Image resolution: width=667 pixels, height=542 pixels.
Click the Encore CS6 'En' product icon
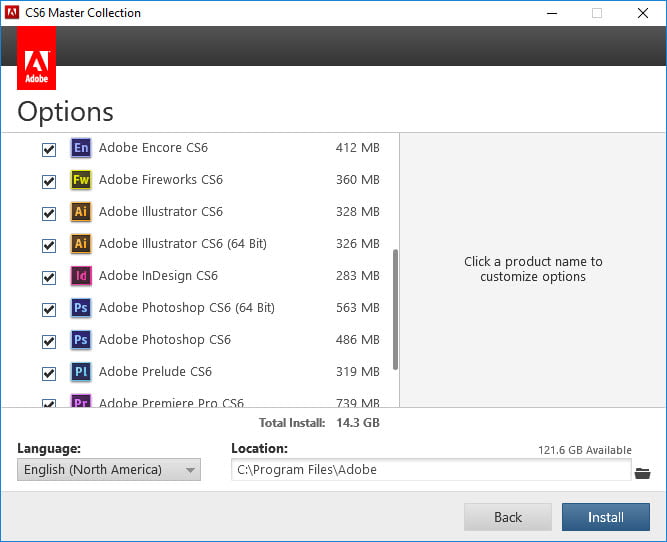click(81, 148)
